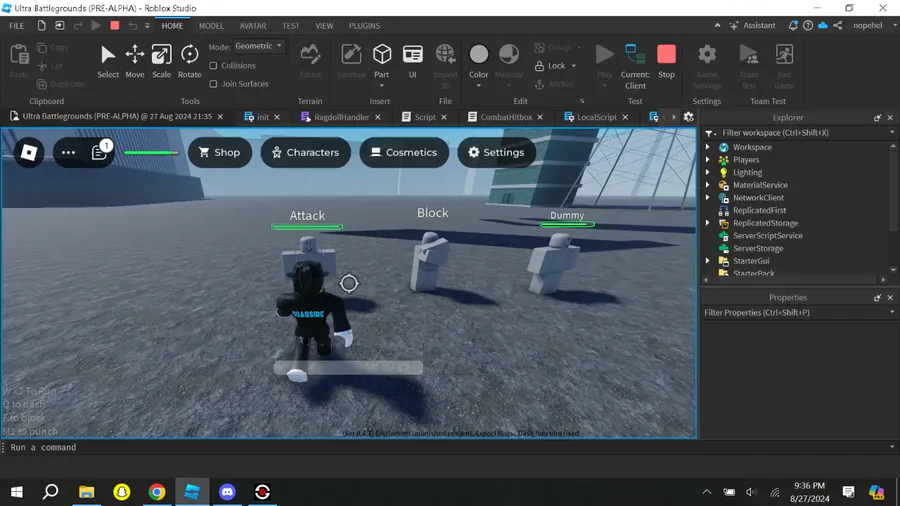Click the share icon in the title ribbon
900x506 pixels.
tap(837, 25)
